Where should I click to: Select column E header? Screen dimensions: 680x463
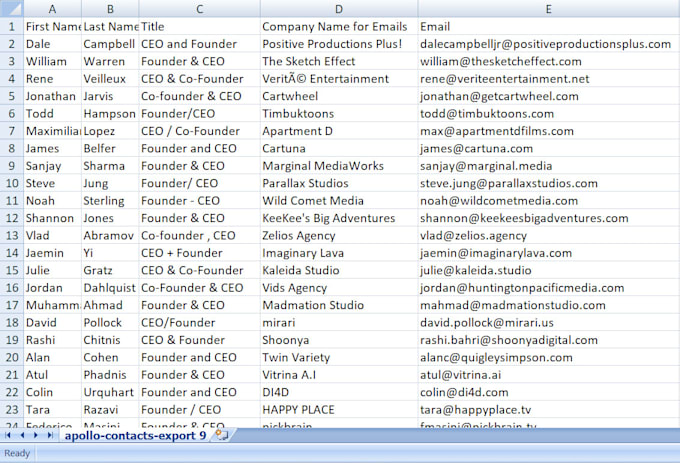[549, 9]
